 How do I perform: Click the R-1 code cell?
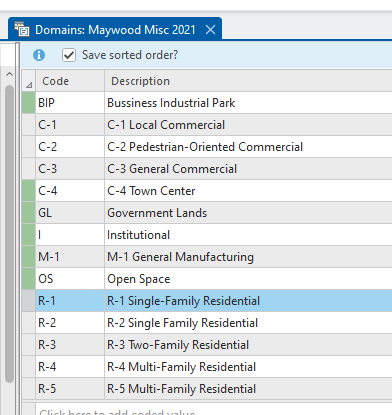pos(70,301)
